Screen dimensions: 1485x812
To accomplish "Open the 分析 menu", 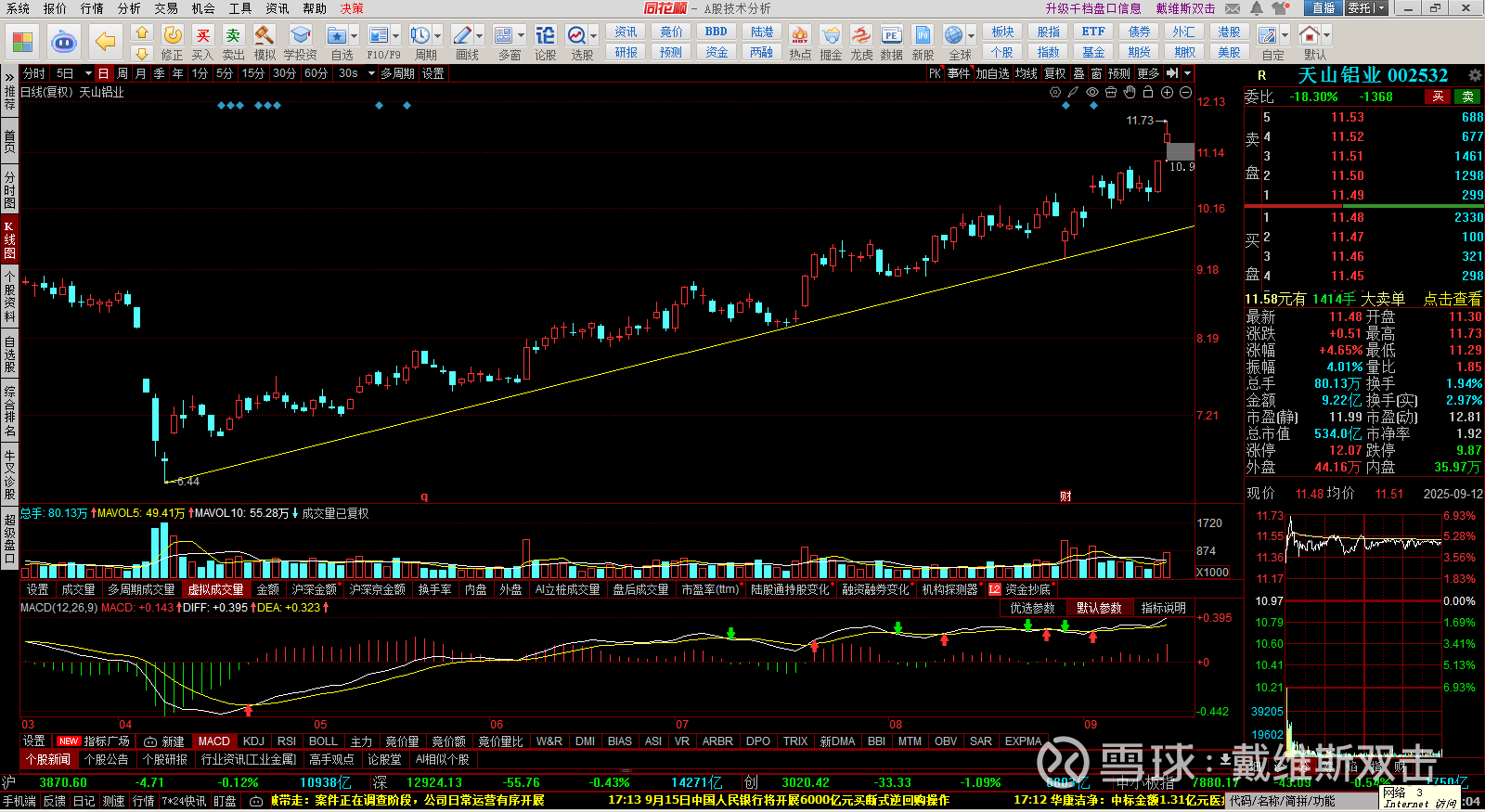I will point(129,8).
